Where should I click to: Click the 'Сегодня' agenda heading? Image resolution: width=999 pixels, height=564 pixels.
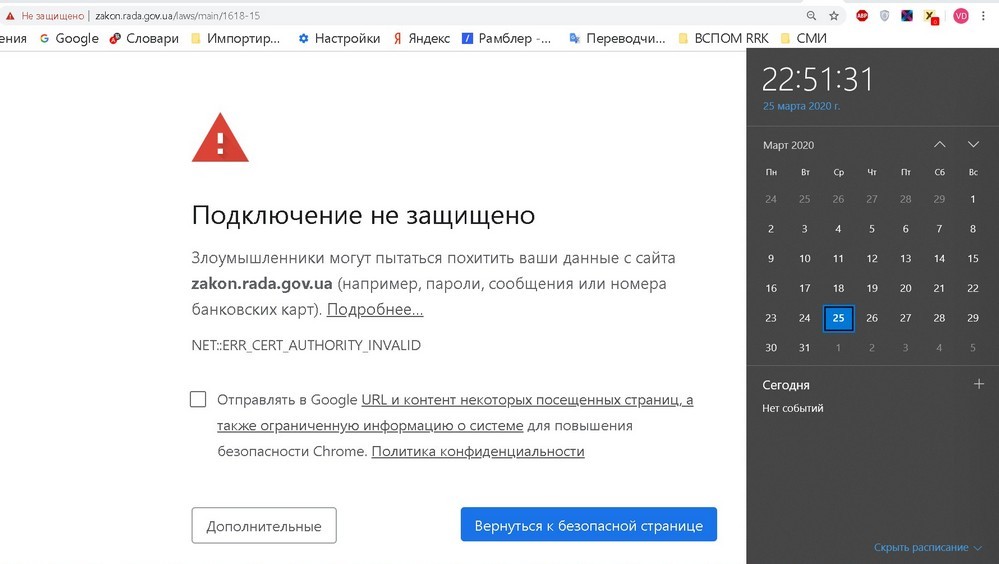(786, 385)
